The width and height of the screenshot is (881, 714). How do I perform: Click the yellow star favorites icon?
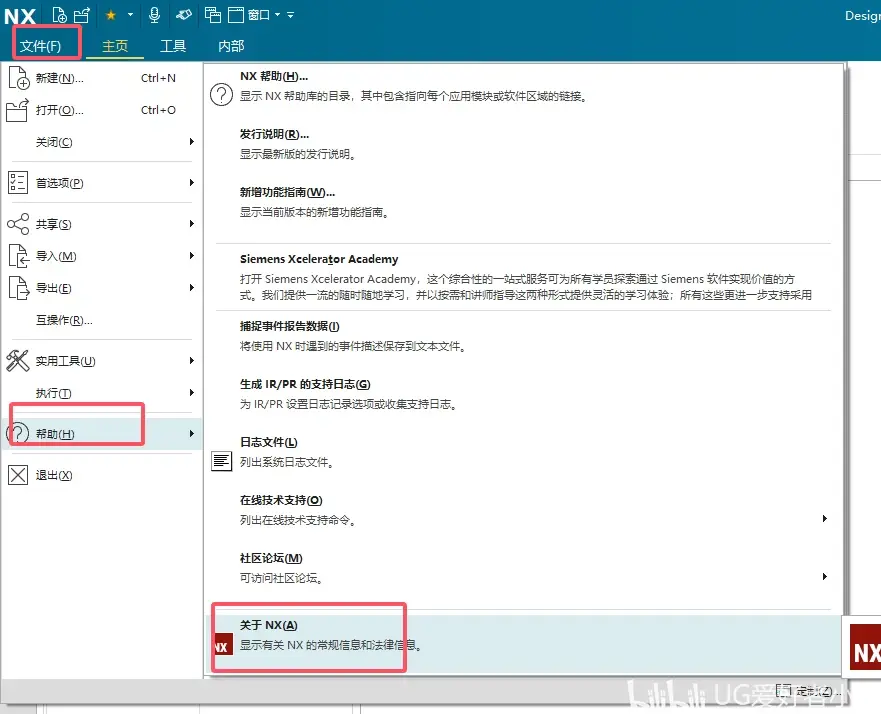tap(111, 15)
